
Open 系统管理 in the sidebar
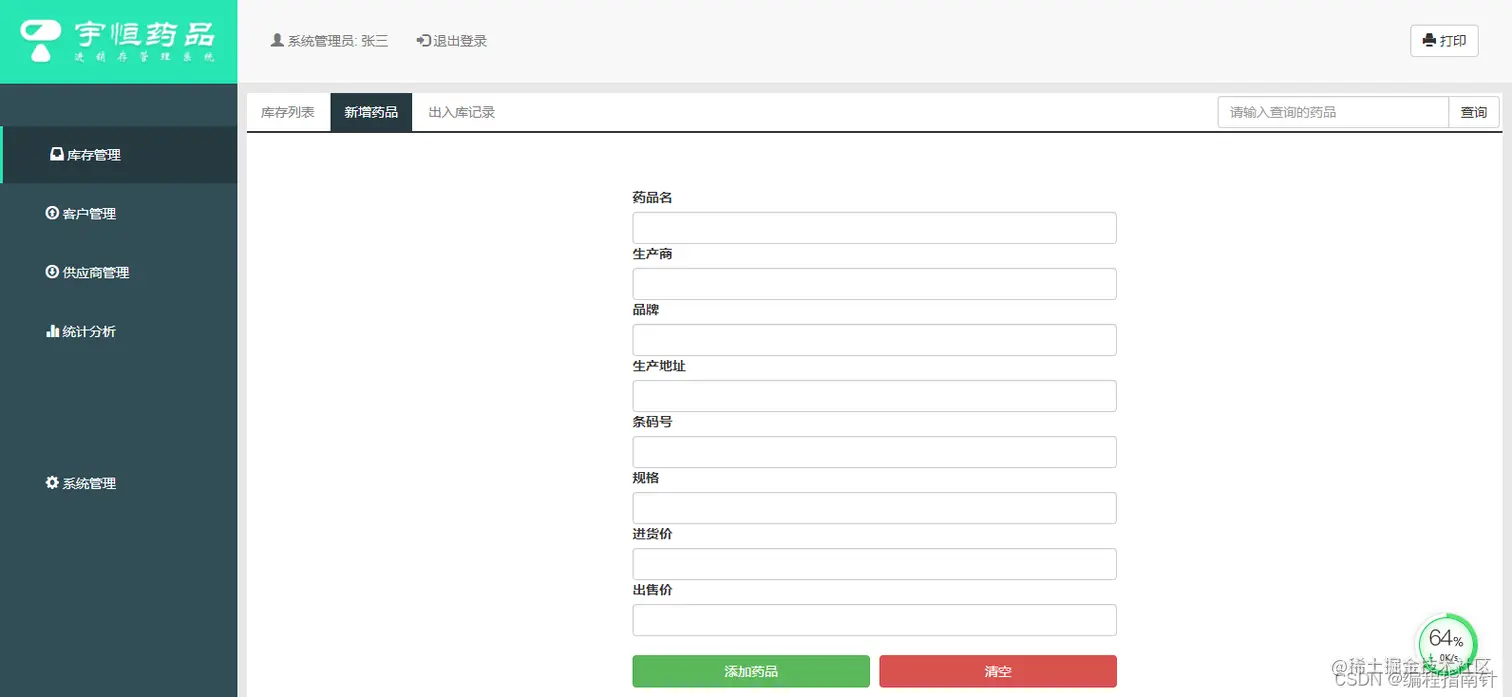[119, 483]
